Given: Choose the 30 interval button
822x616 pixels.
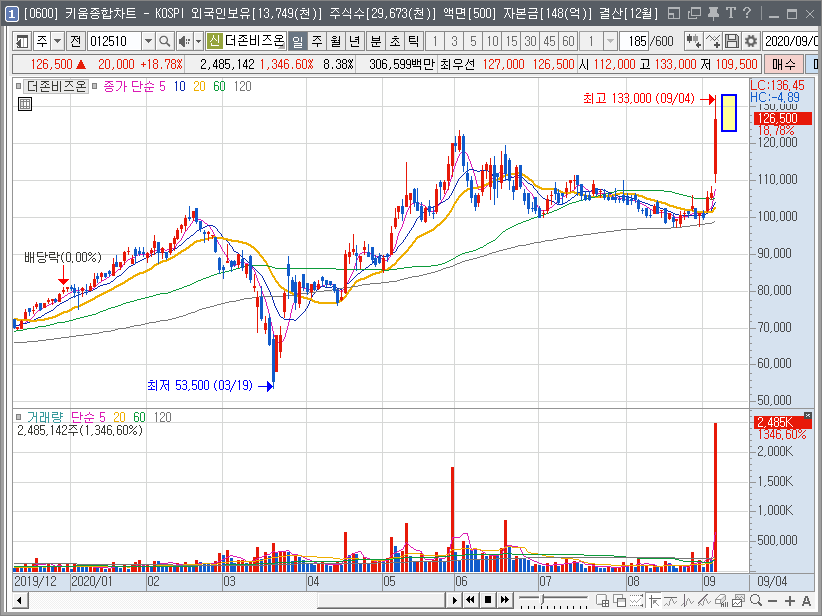Looking at the screenshot, I should [530, 41].
